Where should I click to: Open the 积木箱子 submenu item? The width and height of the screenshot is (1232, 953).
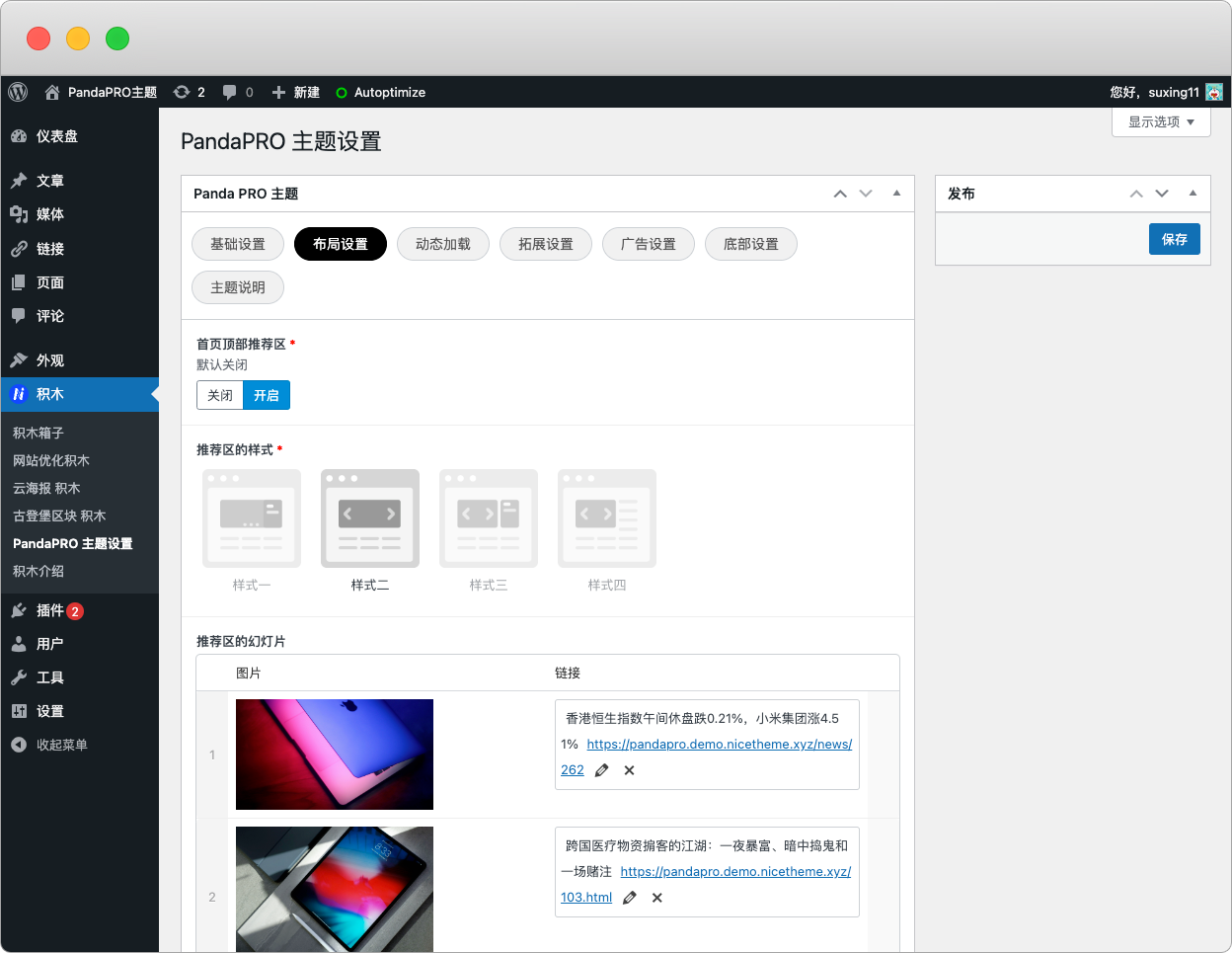pos(38,433)
